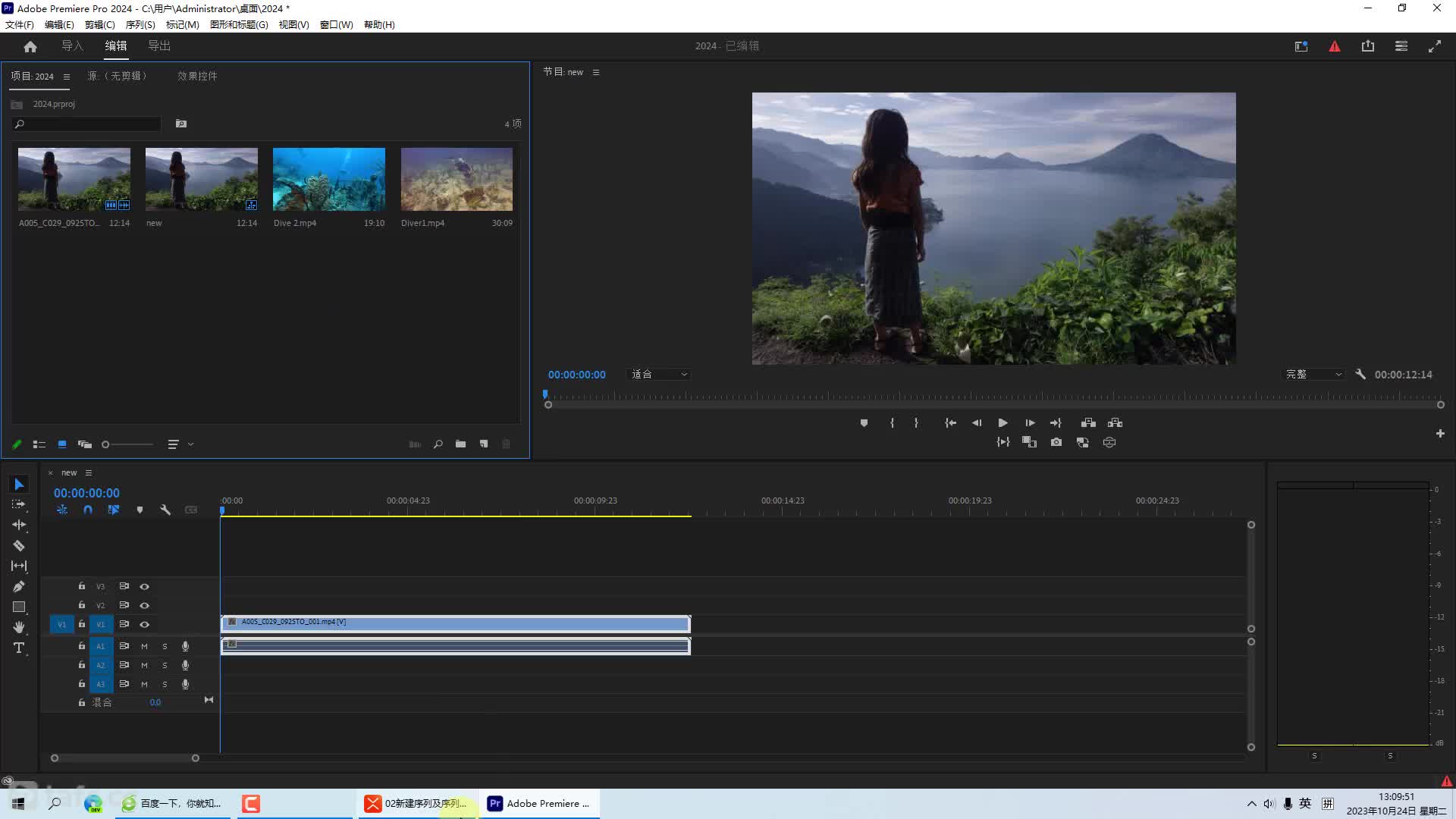Toggle Snap in Timeline magnet icon
The width and height of the screenshot is (1456, 819).
(88, 510)
